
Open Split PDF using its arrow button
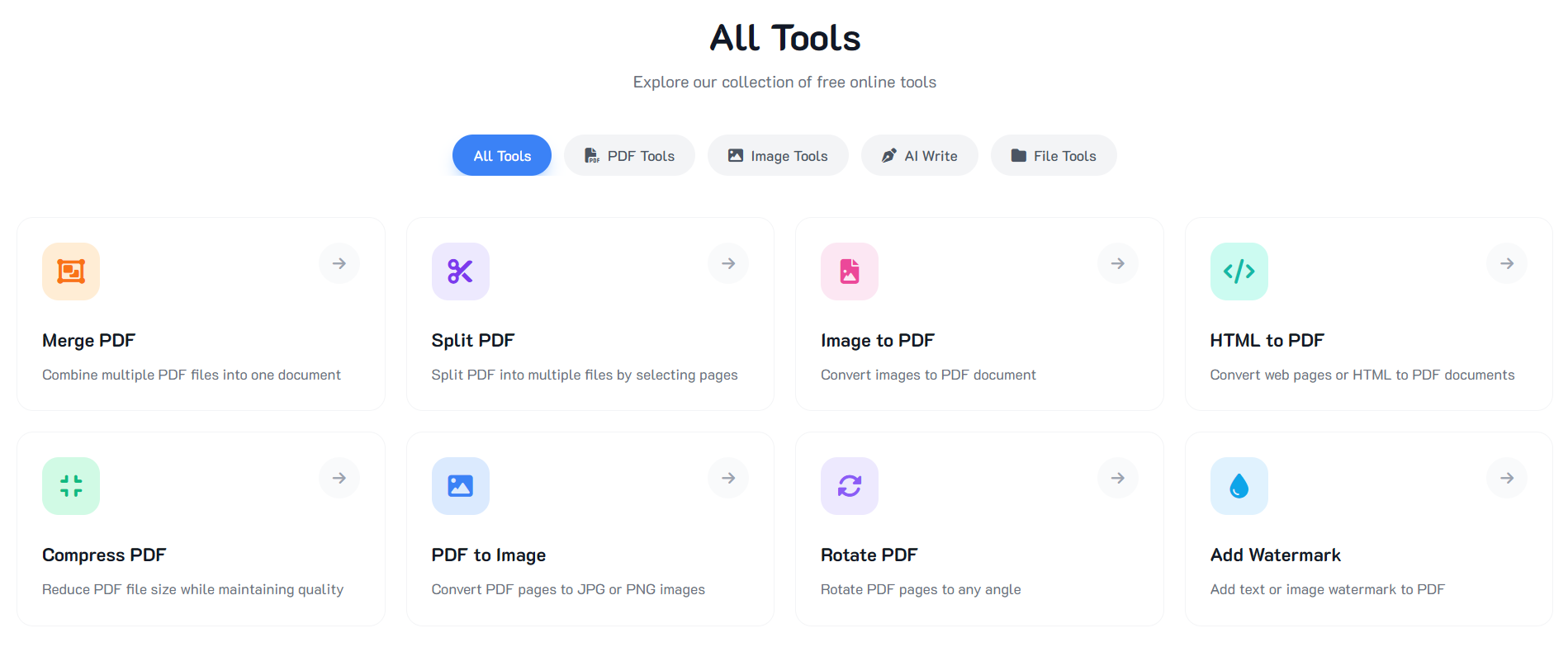[728, 263]
